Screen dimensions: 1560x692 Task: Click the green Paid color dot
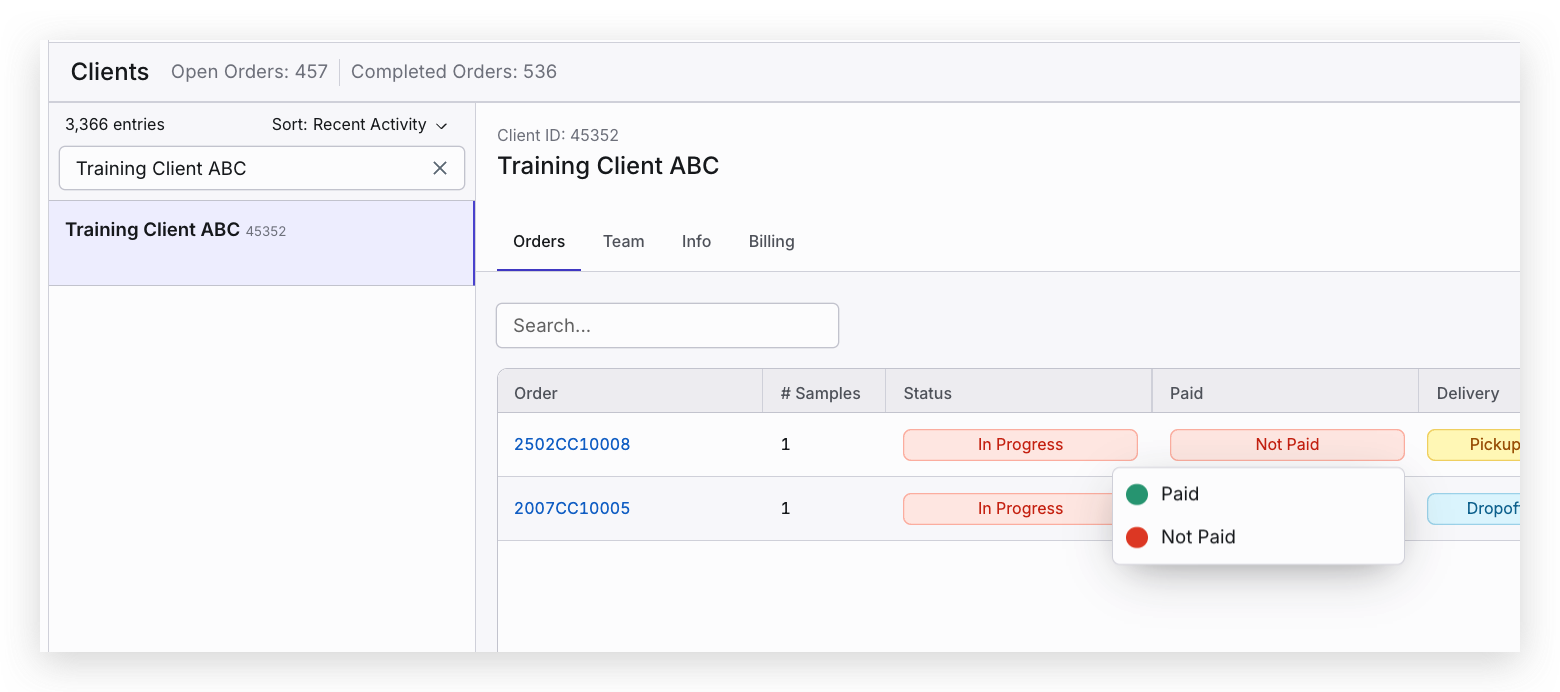pos(1136,494)
